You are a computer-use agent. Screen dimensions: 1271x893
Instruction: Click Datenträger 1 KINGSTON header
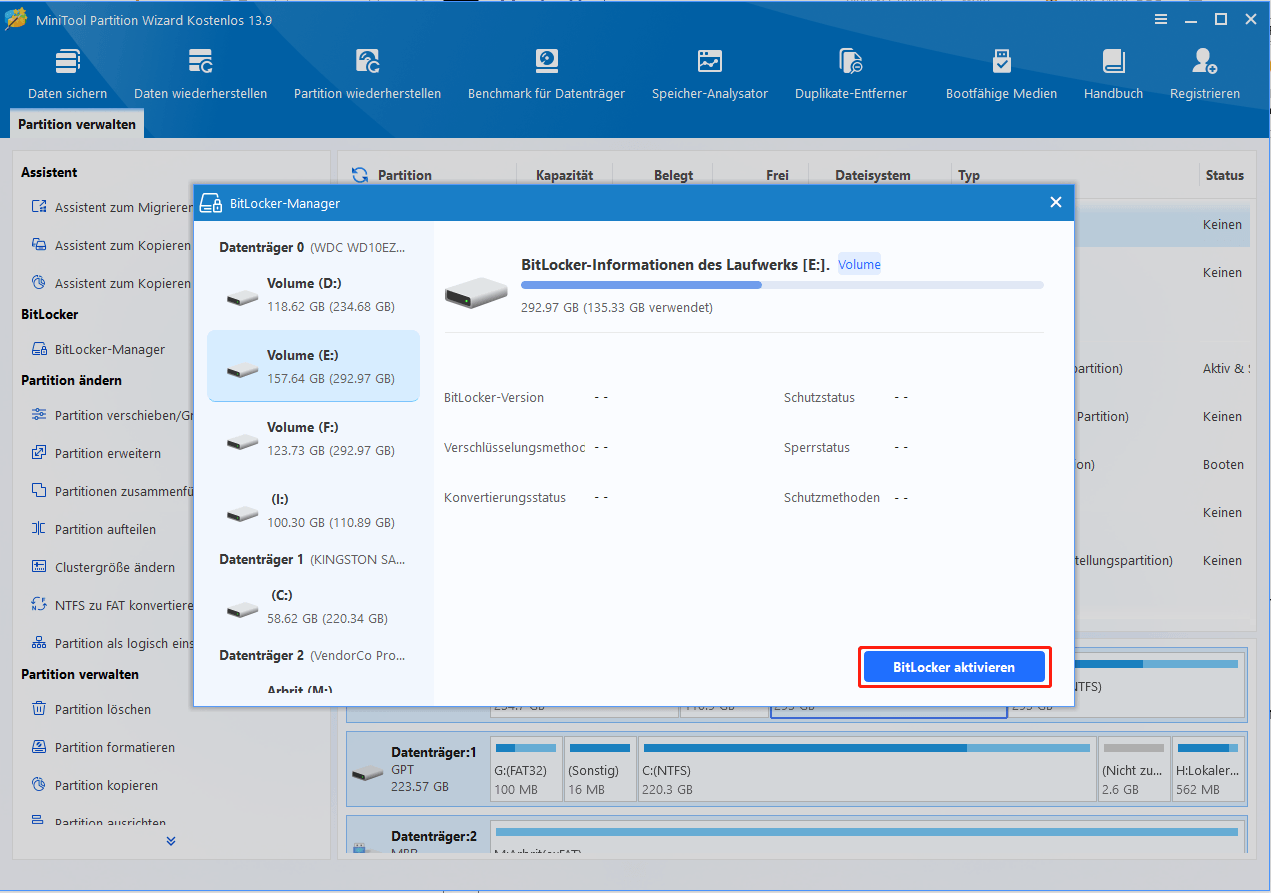tap(313, 559)
